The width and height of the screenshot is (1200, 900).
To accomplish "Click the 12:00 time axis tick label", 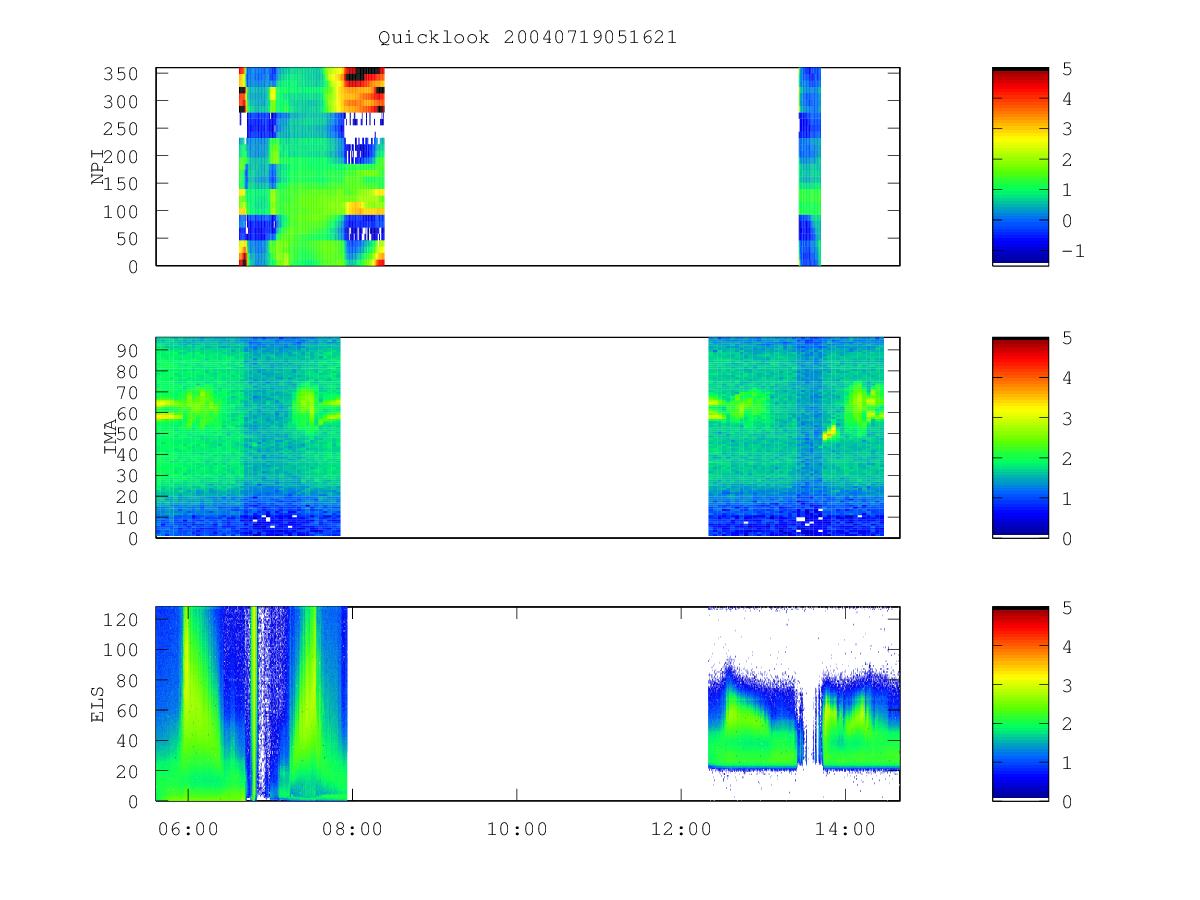I will (681, 828).
